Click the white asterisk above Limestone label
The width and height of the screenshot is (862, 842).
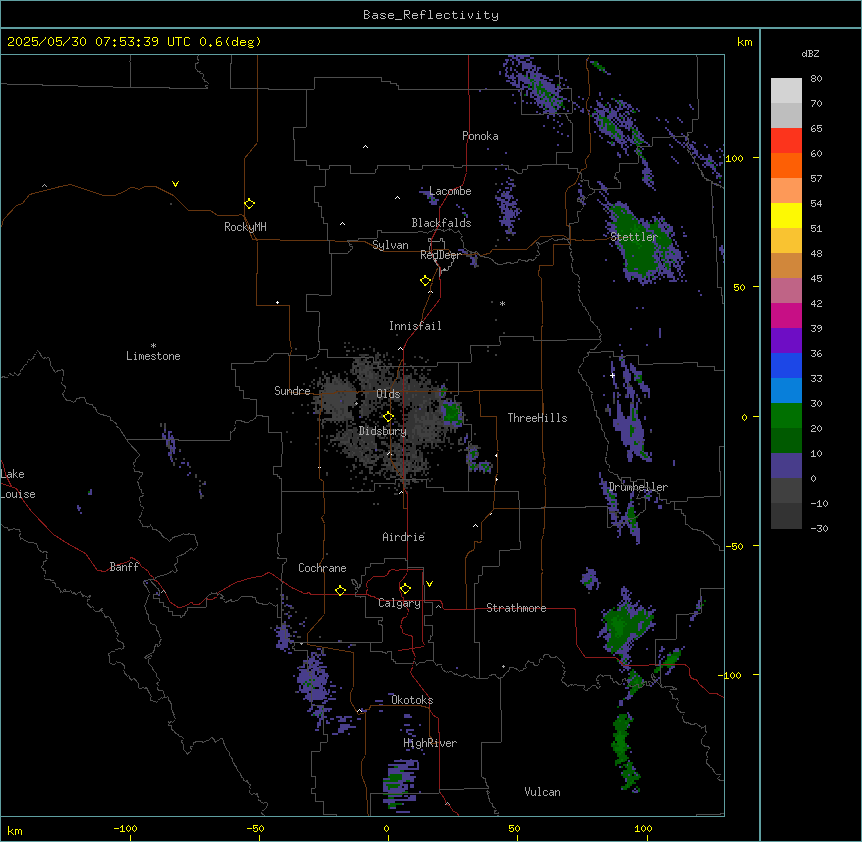point(153,346)
